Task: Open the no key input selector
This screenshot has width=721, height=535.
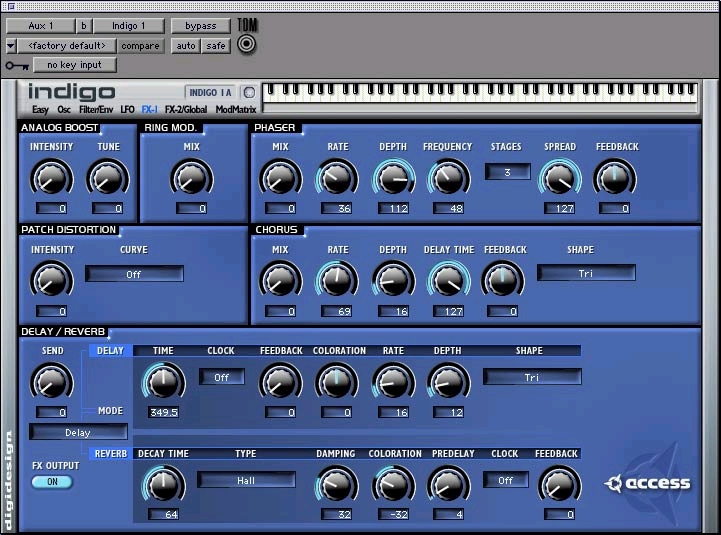Action: pyautogui.click(x=74, y=65)
